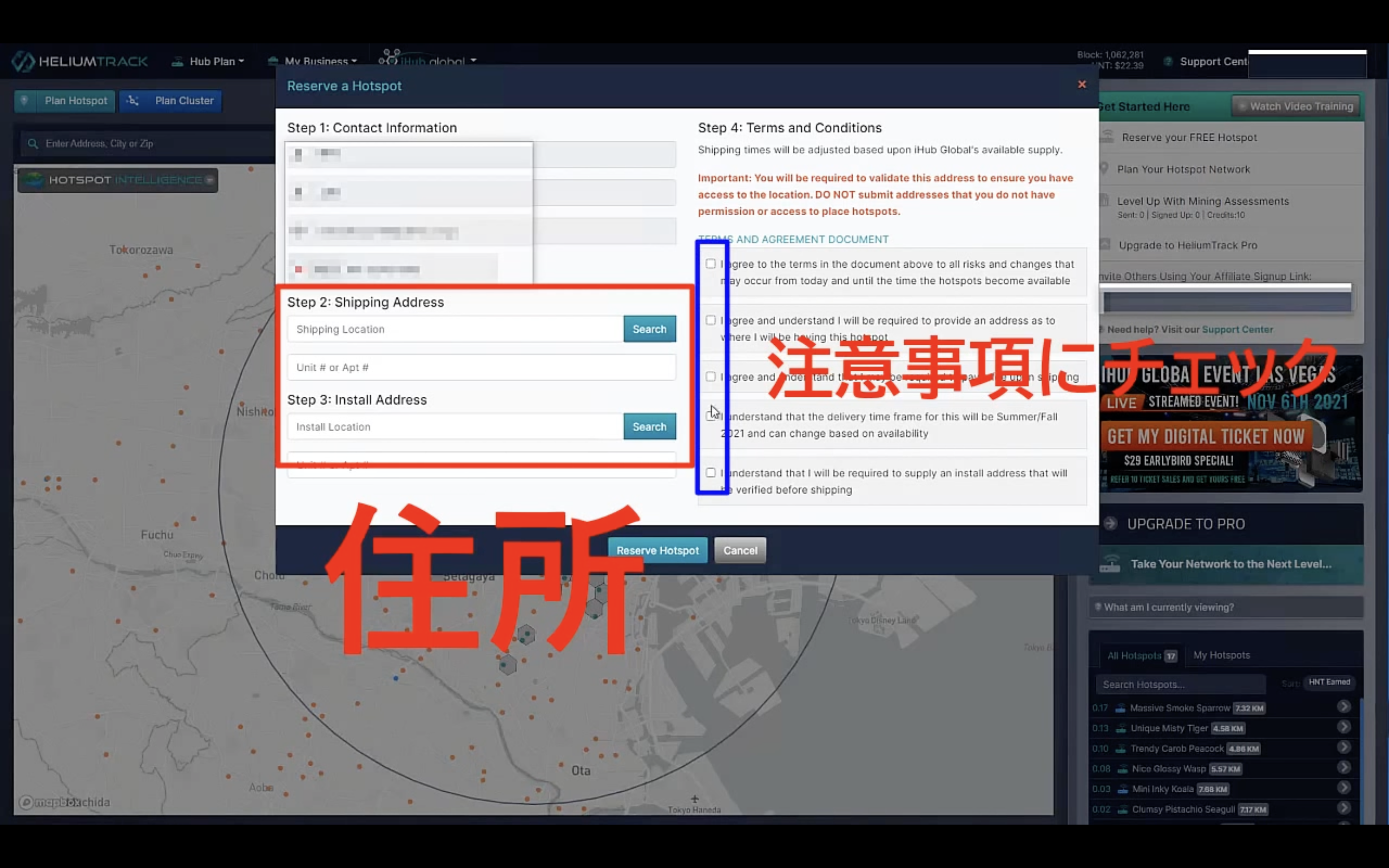Image resolution: width=1389 pixels, height=868 pixels.
Task: Click the Plan Cluster nodes icon
Action: click(x=133, y=100)
